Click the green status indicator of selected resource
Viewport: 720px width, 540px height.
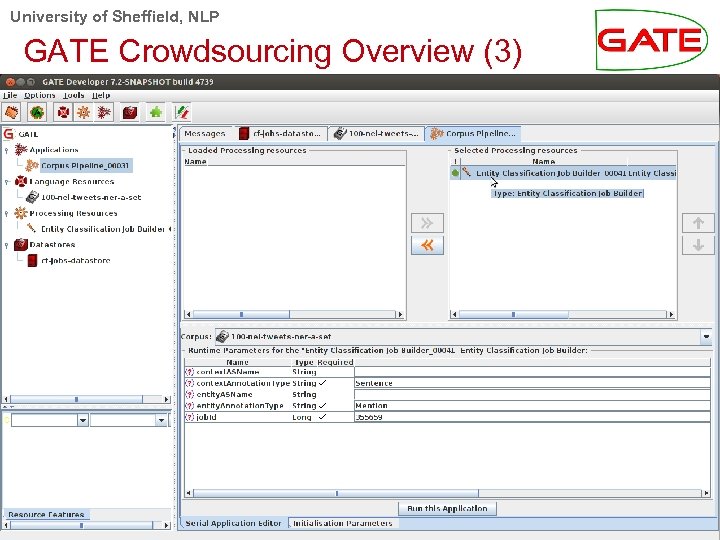[455, 173]
